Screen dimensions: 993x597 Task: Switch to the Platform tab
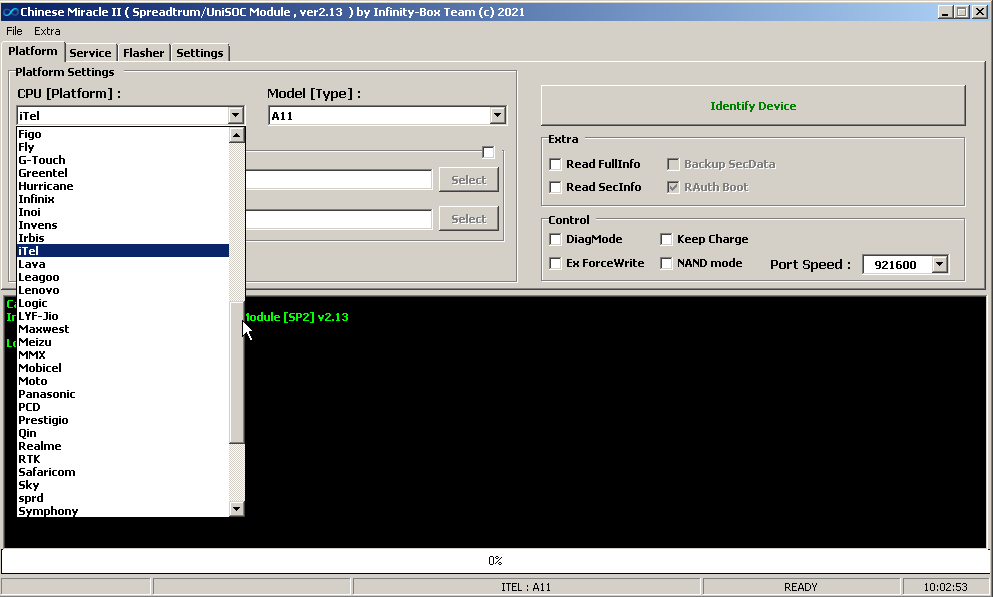click(32, 51)
